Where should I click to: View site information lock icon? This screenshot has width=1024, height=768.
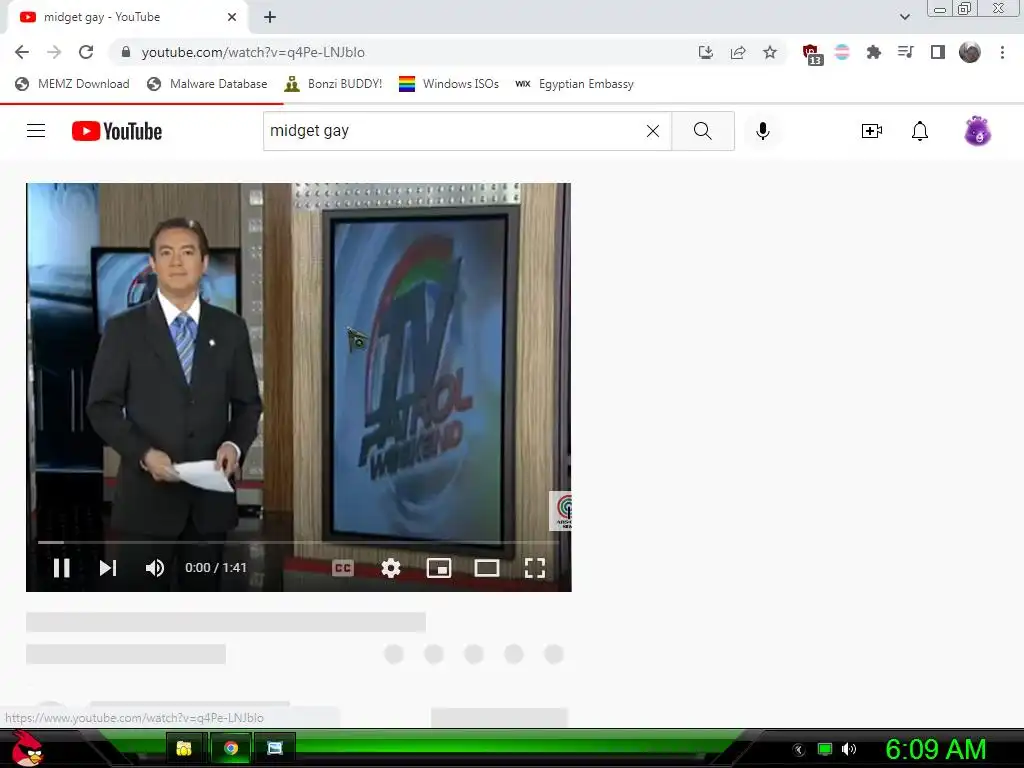126,52
